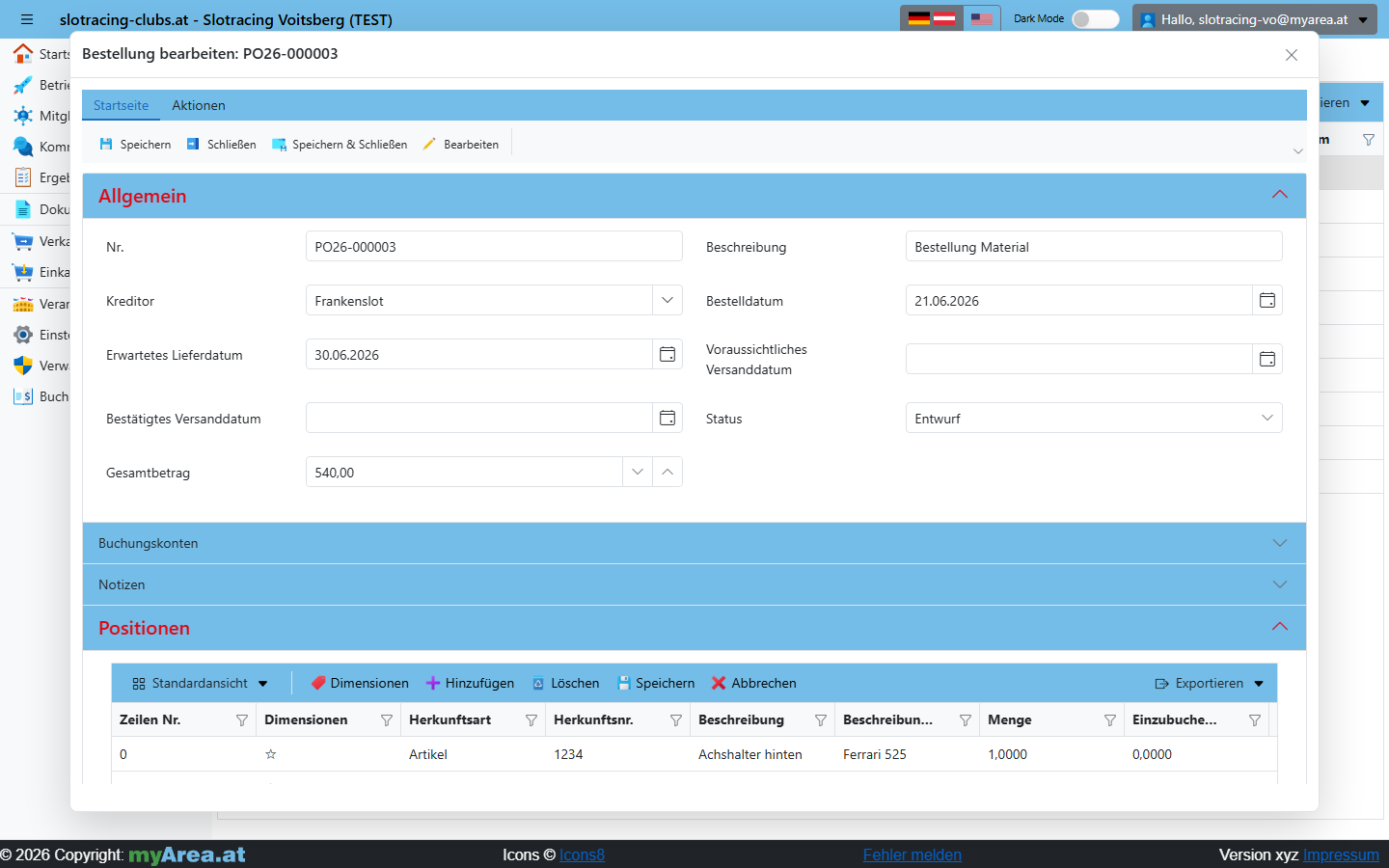The image size is (1389, 868).
Task: Click the accounting icon in sidebar
Action: pyautogui.click(x=23, y=396)
